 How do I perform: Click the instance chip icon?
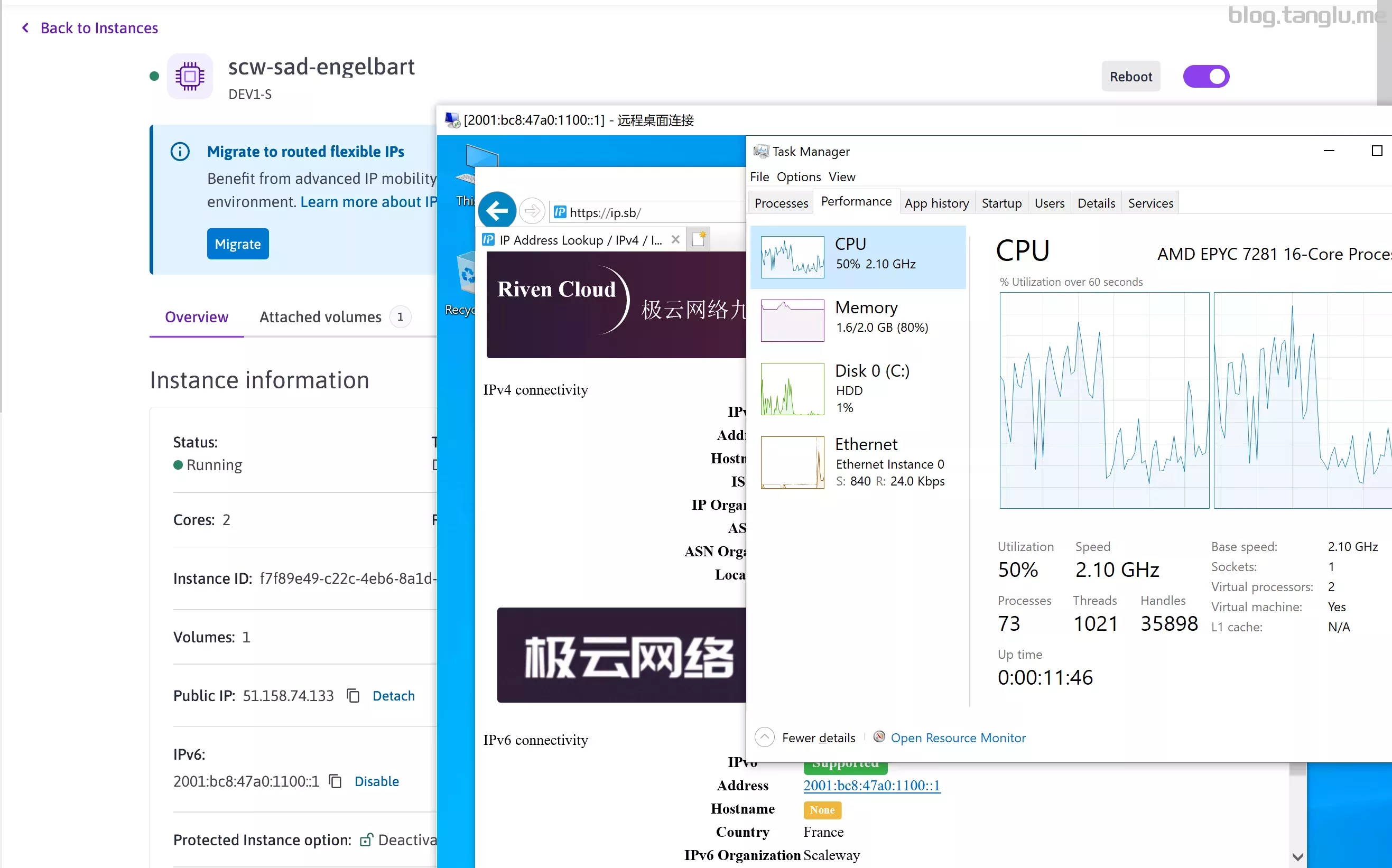(190, 77)
